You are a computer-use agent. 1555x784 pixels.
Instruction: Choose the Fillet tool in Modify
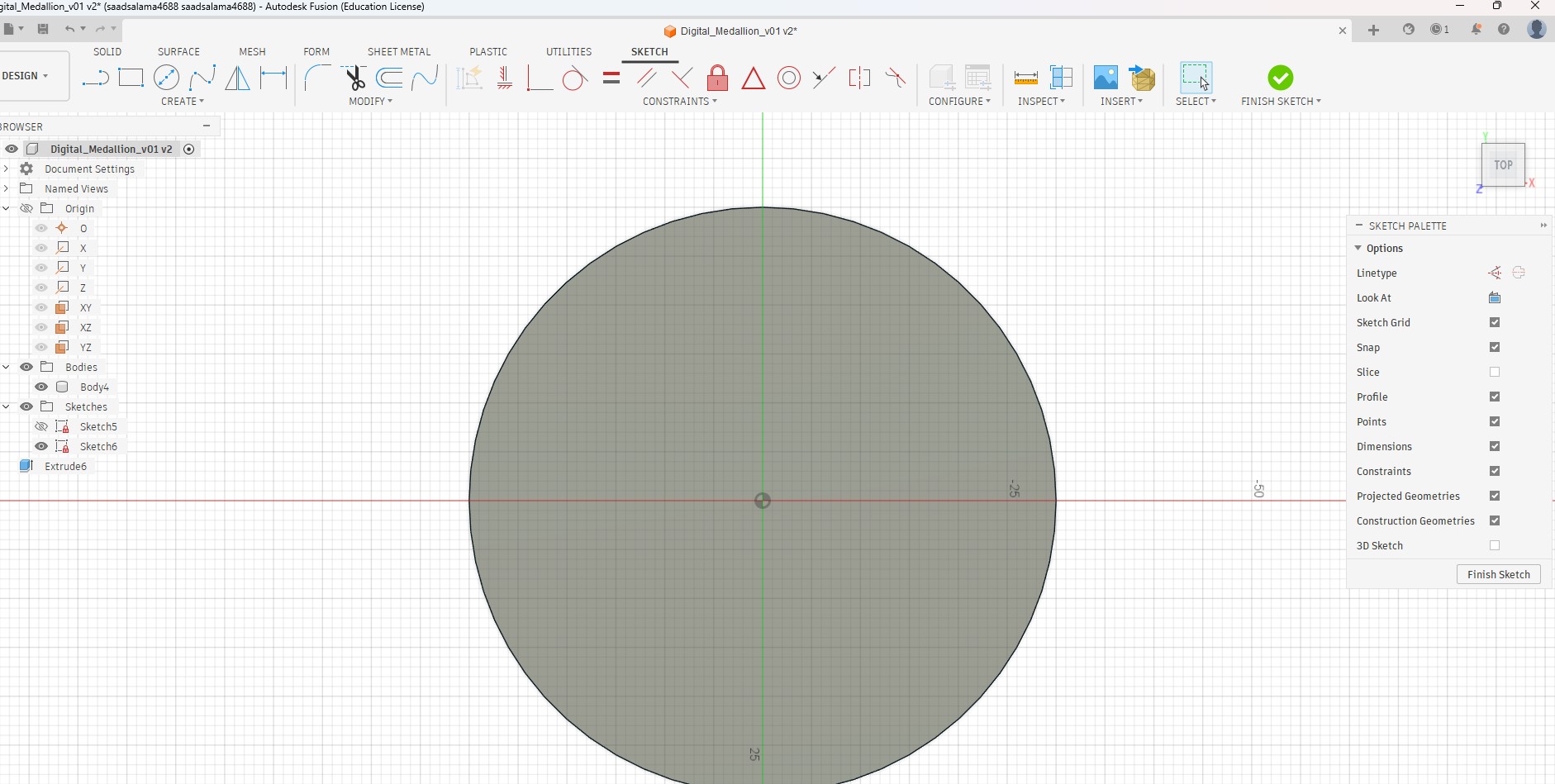(316, 78)
